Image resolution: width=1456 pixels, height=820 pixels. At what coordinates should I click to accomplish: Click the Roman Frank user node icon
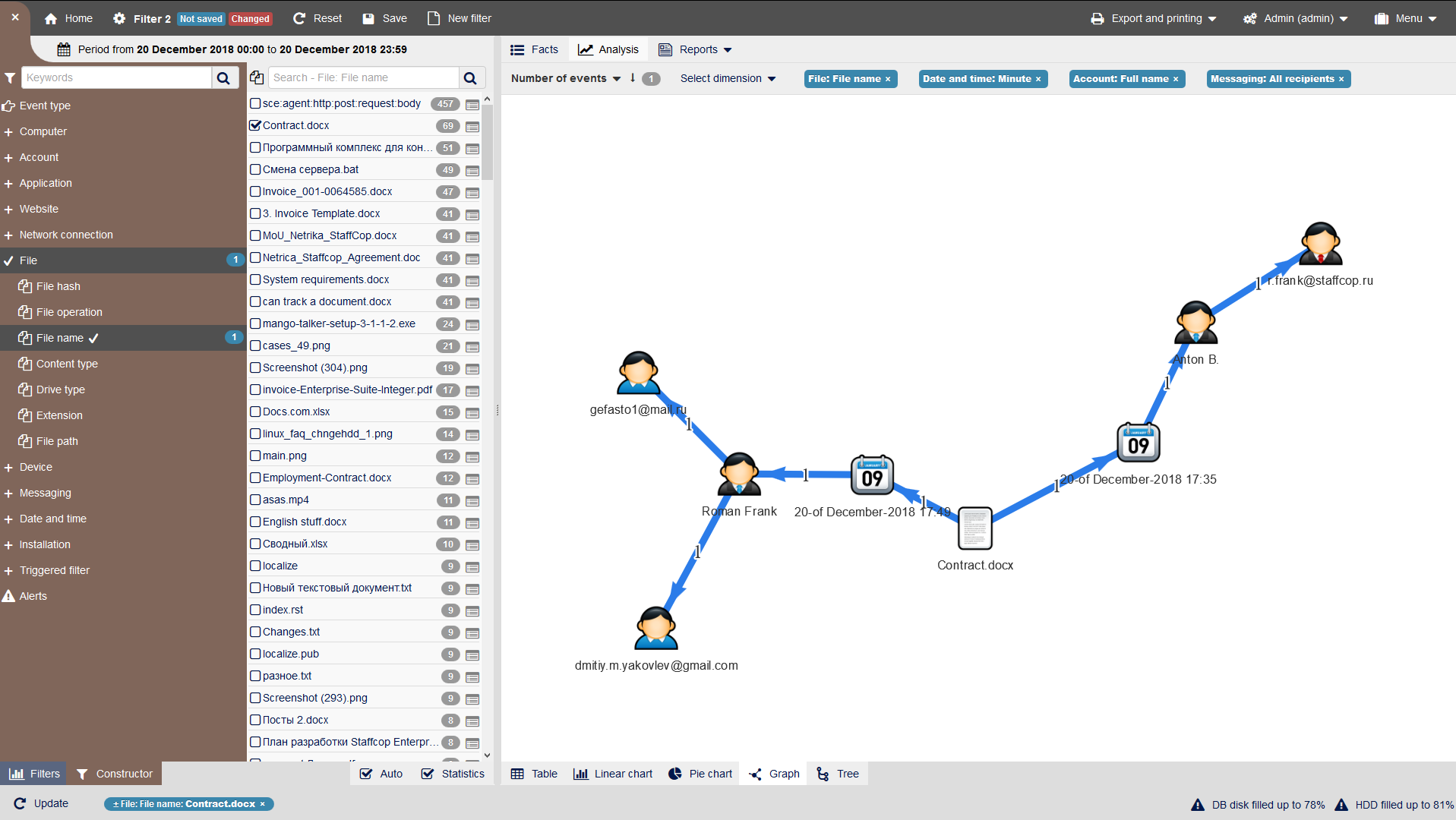[738, 475]
